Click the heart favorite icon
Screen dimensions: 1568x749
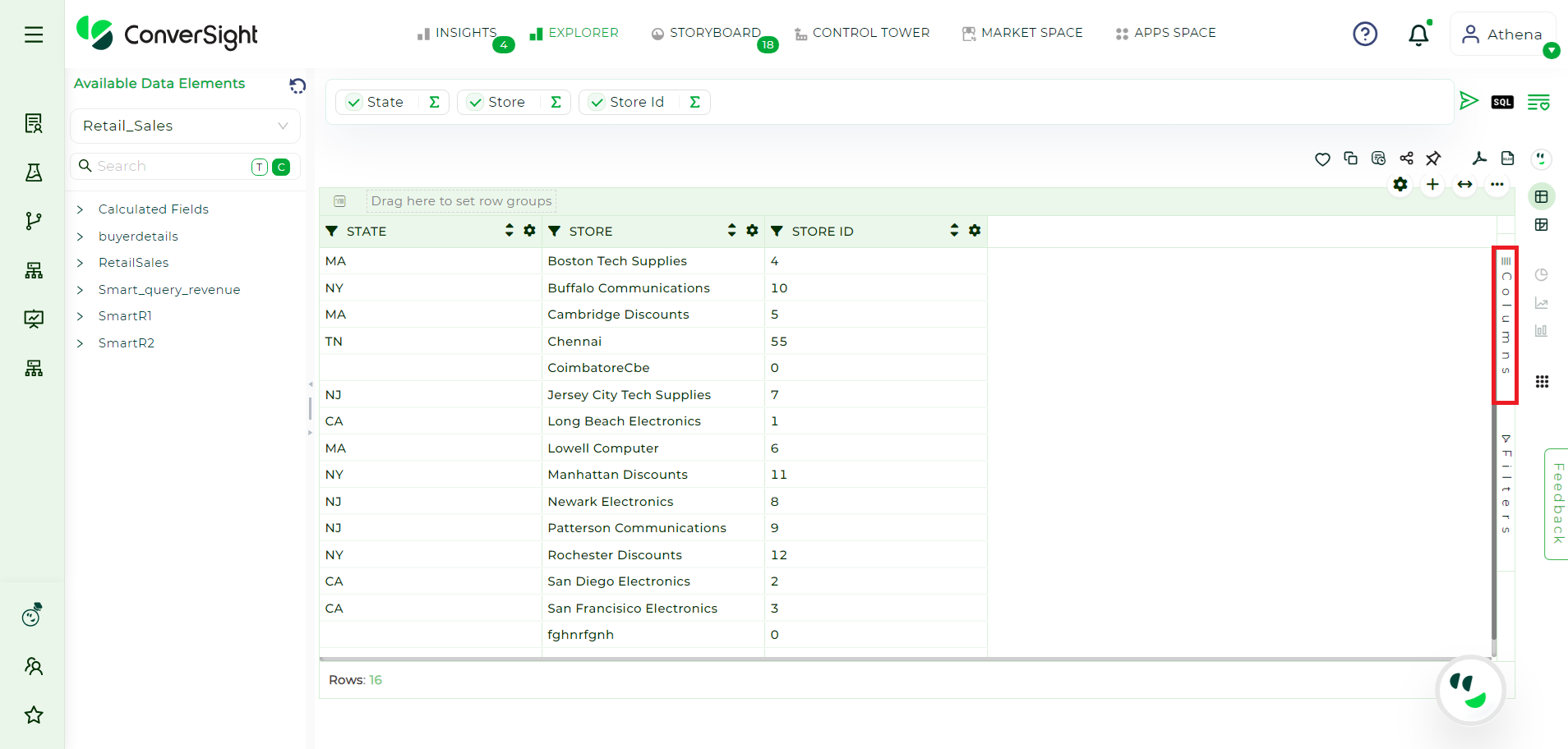click(1322, 159)
